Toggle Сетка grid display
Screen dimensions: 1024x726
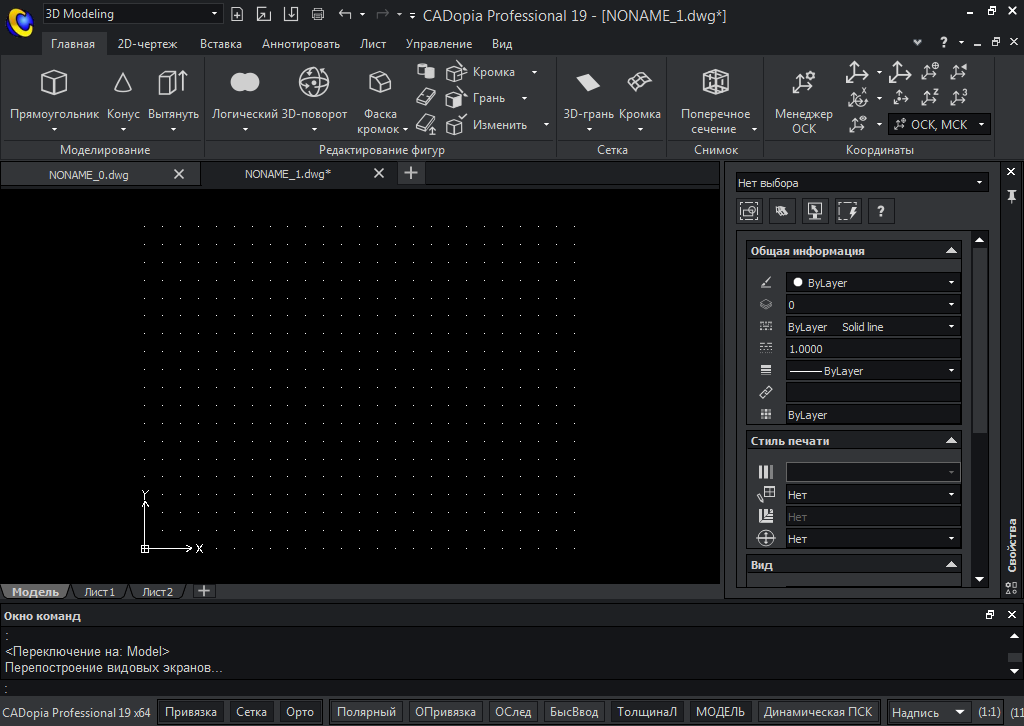pos(251,712)
